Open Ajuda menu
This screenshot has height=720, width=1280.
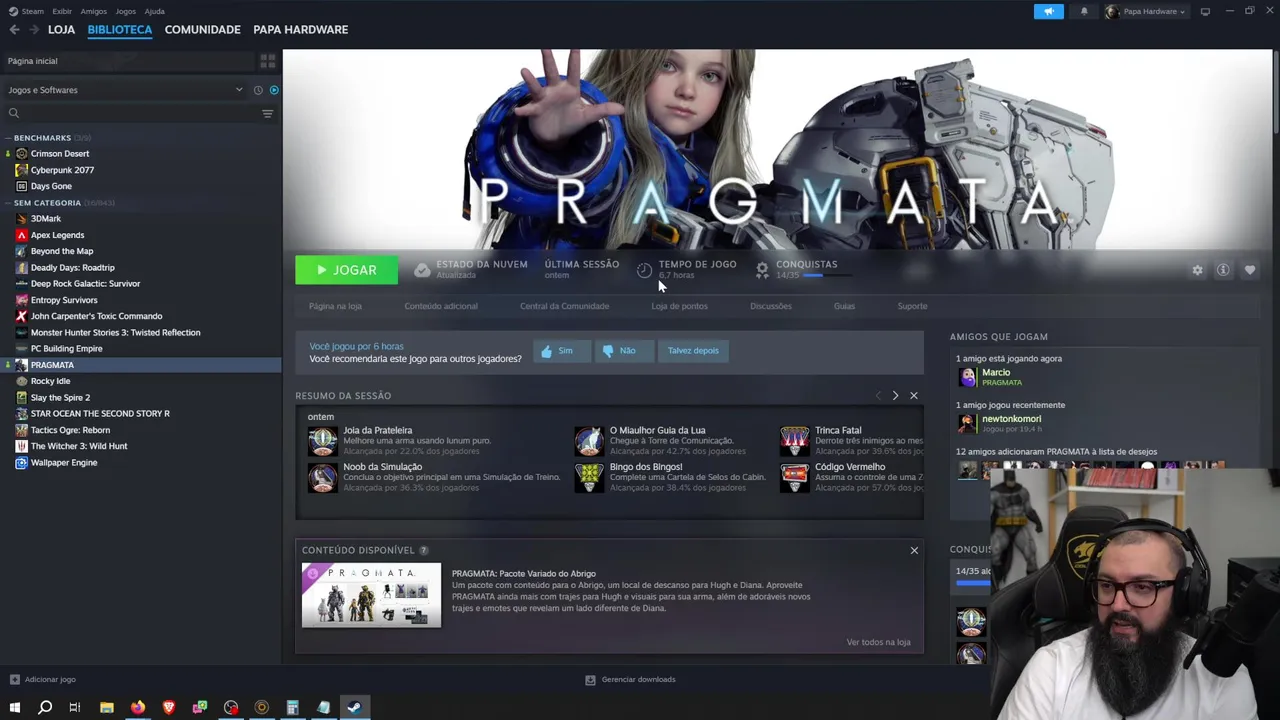pyautogui.click(x=154, y=11)
